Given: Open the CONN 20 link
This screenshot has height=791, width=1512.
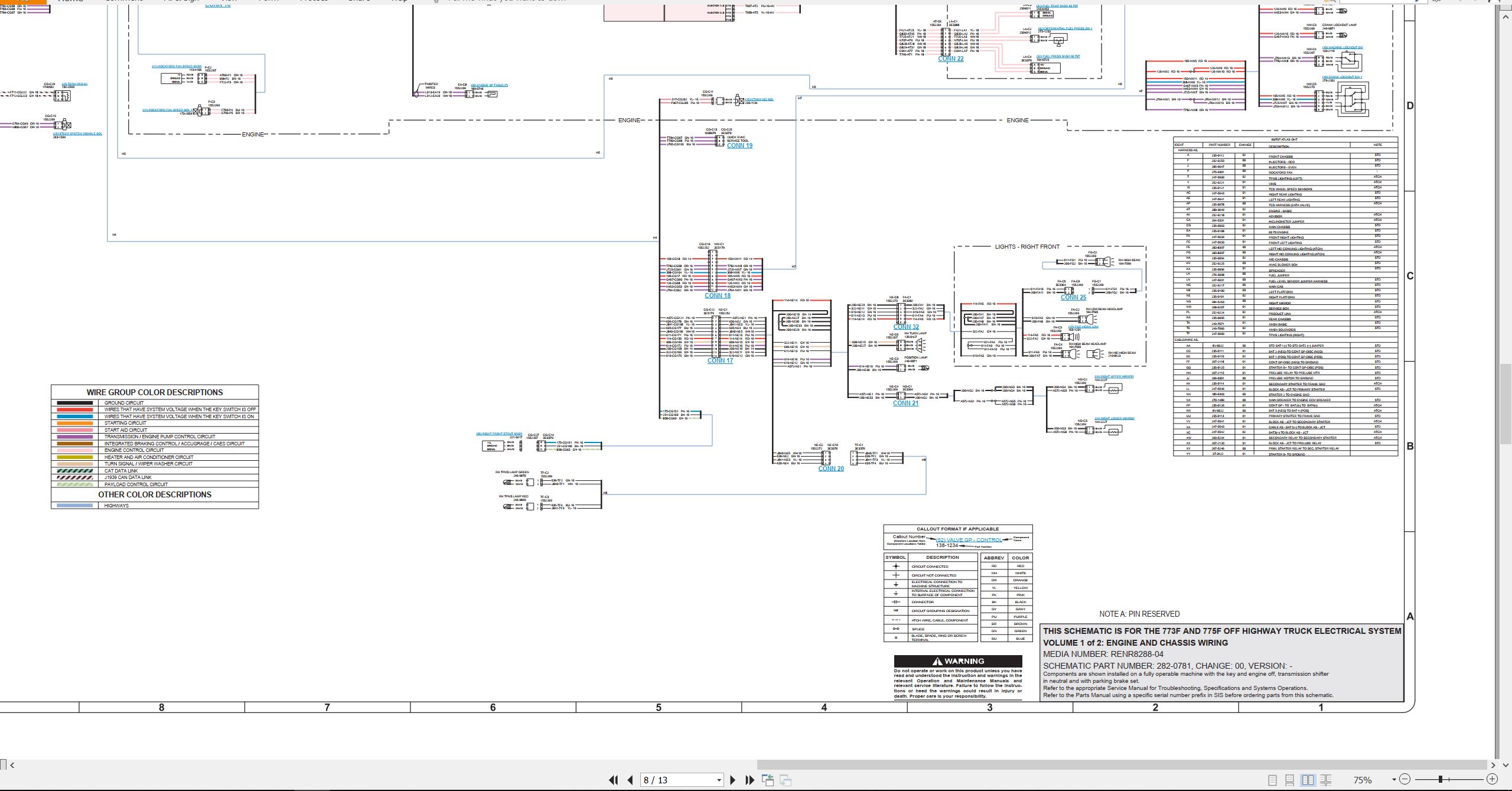Looking at the screenshot, I should [x=831, y=469].
